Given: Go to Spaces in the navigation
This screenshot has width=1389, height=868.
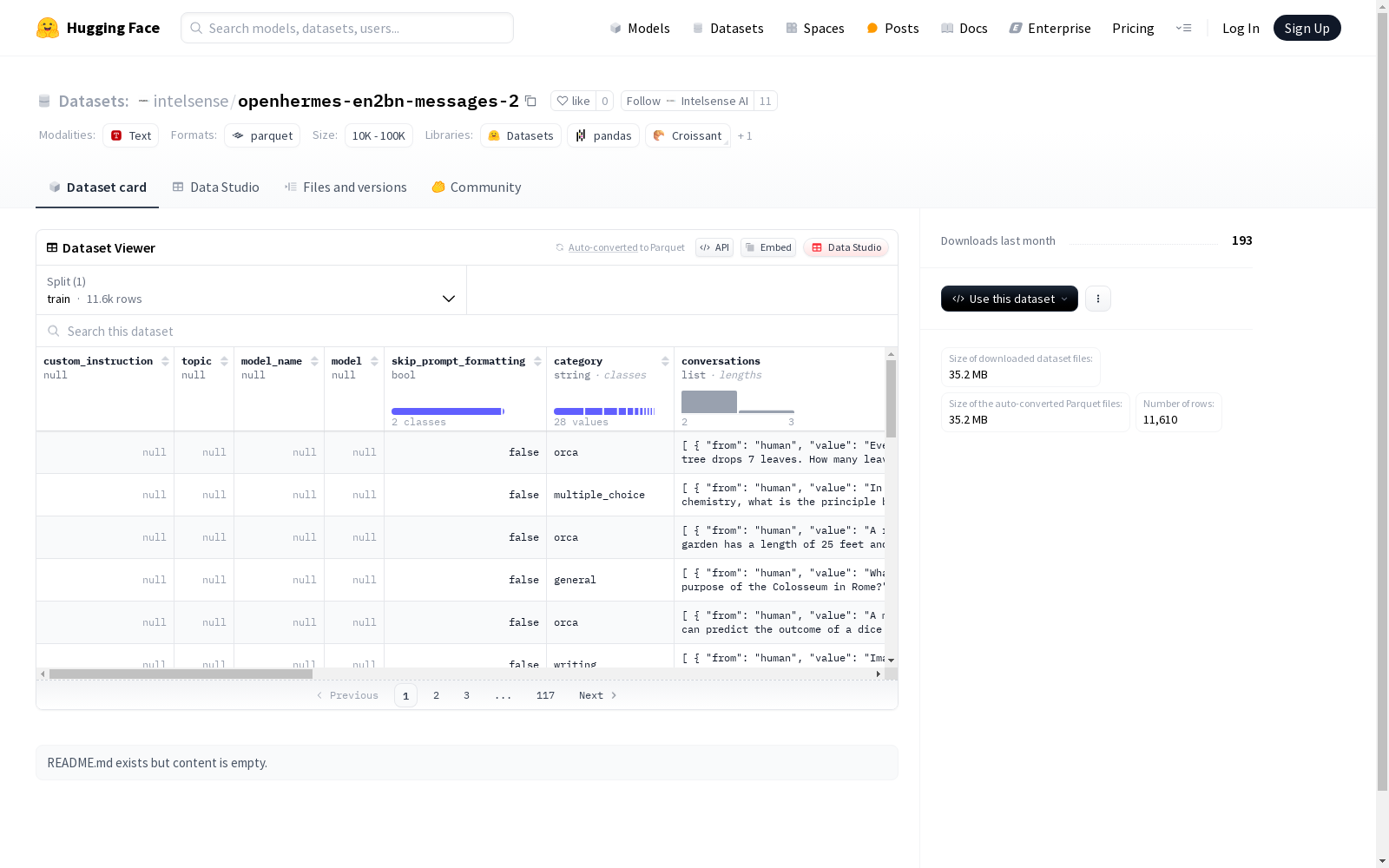Looking at the screenshot, I should [815, 28].
